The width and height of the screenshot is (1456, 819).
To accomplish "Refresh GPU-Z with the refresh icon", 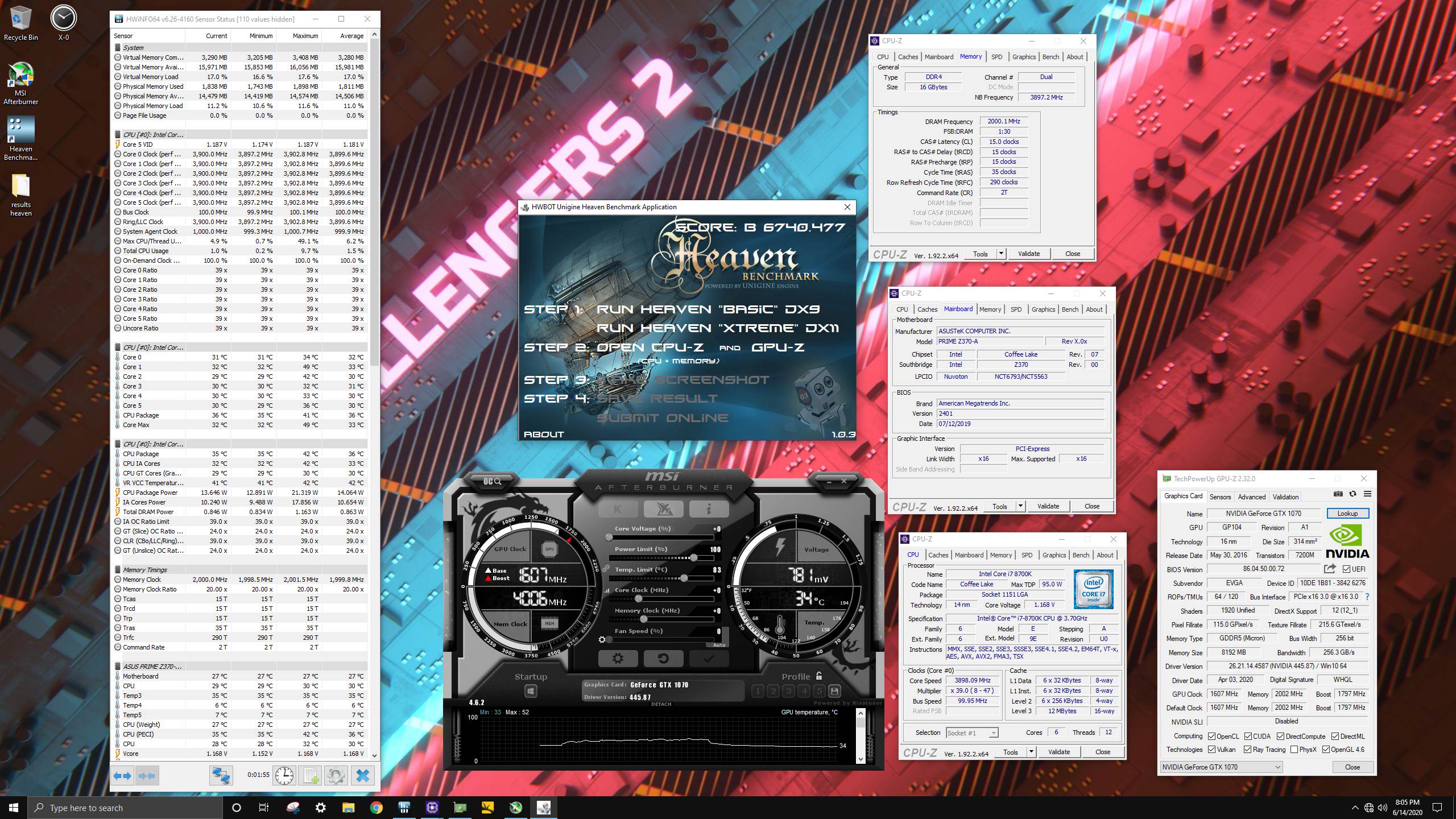I will (1352, 494).
